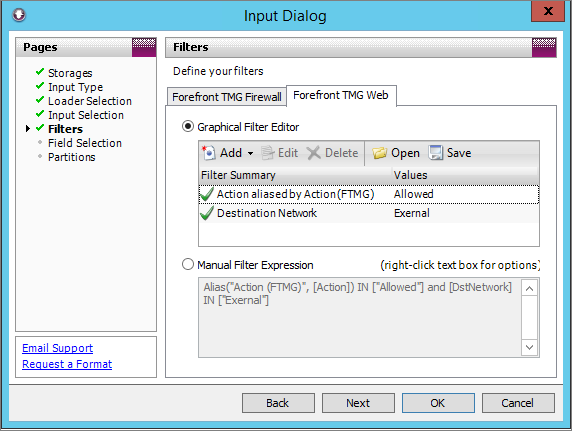
Task: Select Graphical Filter Editor radio button
Action: [188, 127]
